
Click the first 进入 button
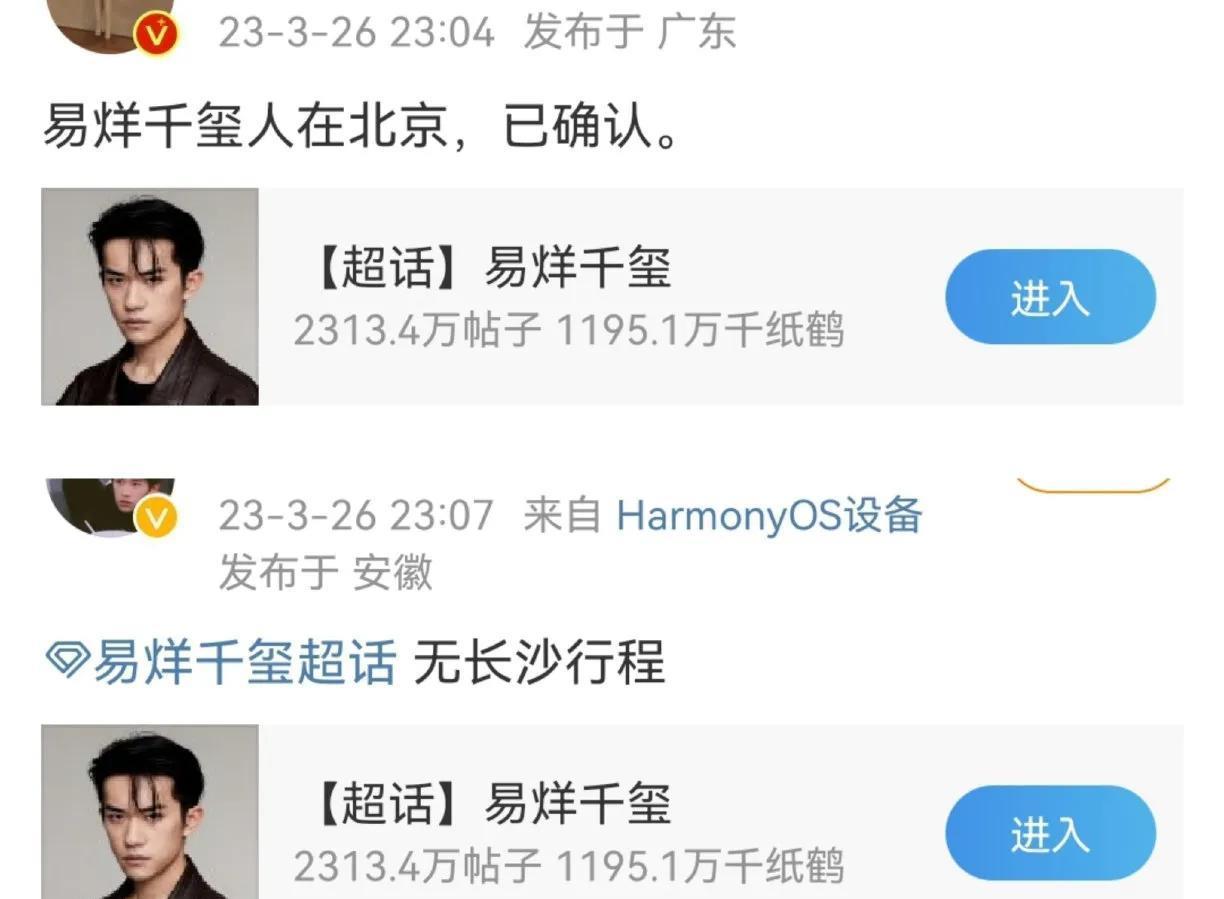(1050, 297)
